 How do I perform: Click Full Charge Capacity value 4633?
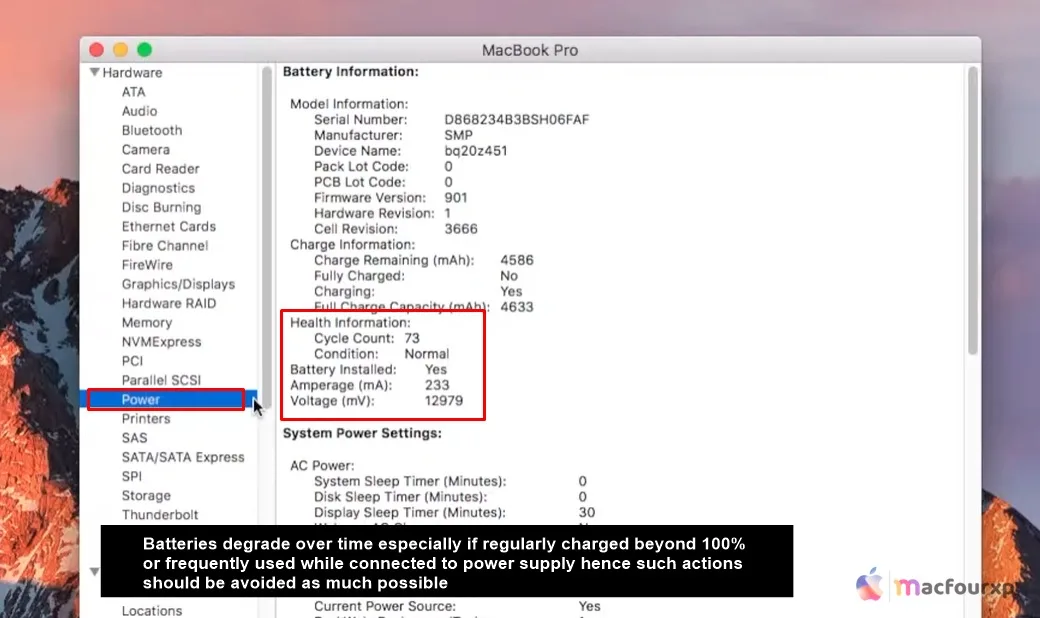coord(517,307)
